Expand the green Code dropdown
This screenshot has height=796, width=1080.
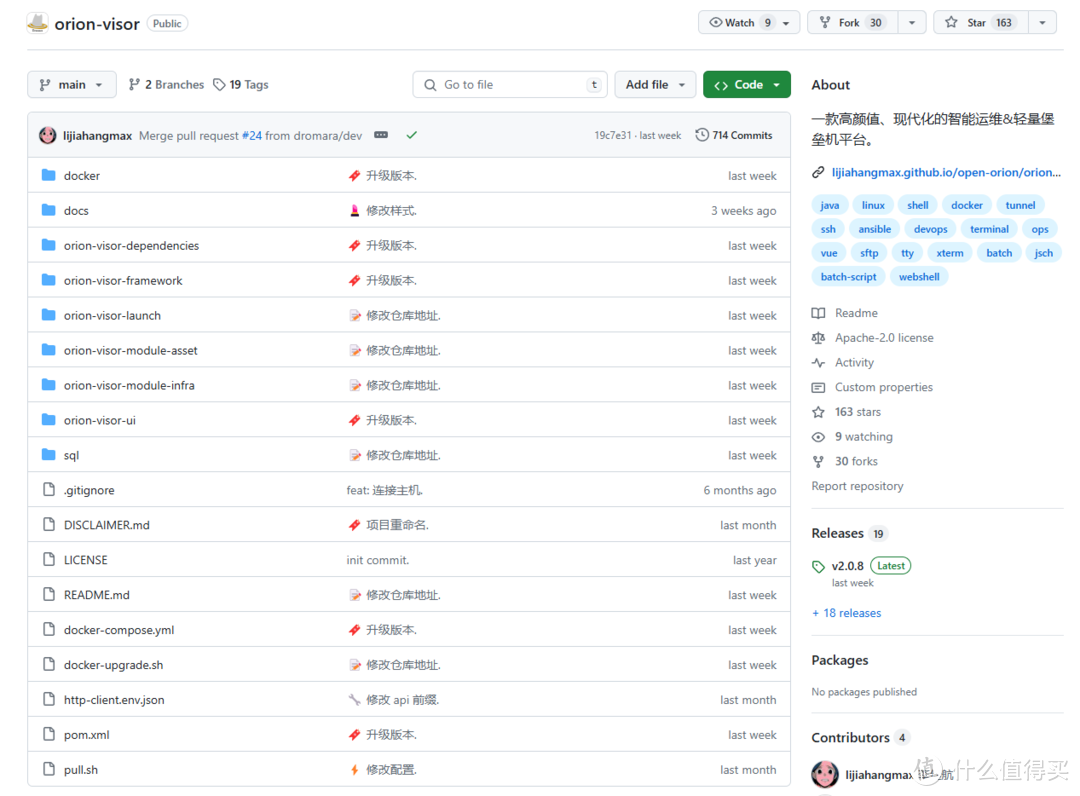click(746, 85)
